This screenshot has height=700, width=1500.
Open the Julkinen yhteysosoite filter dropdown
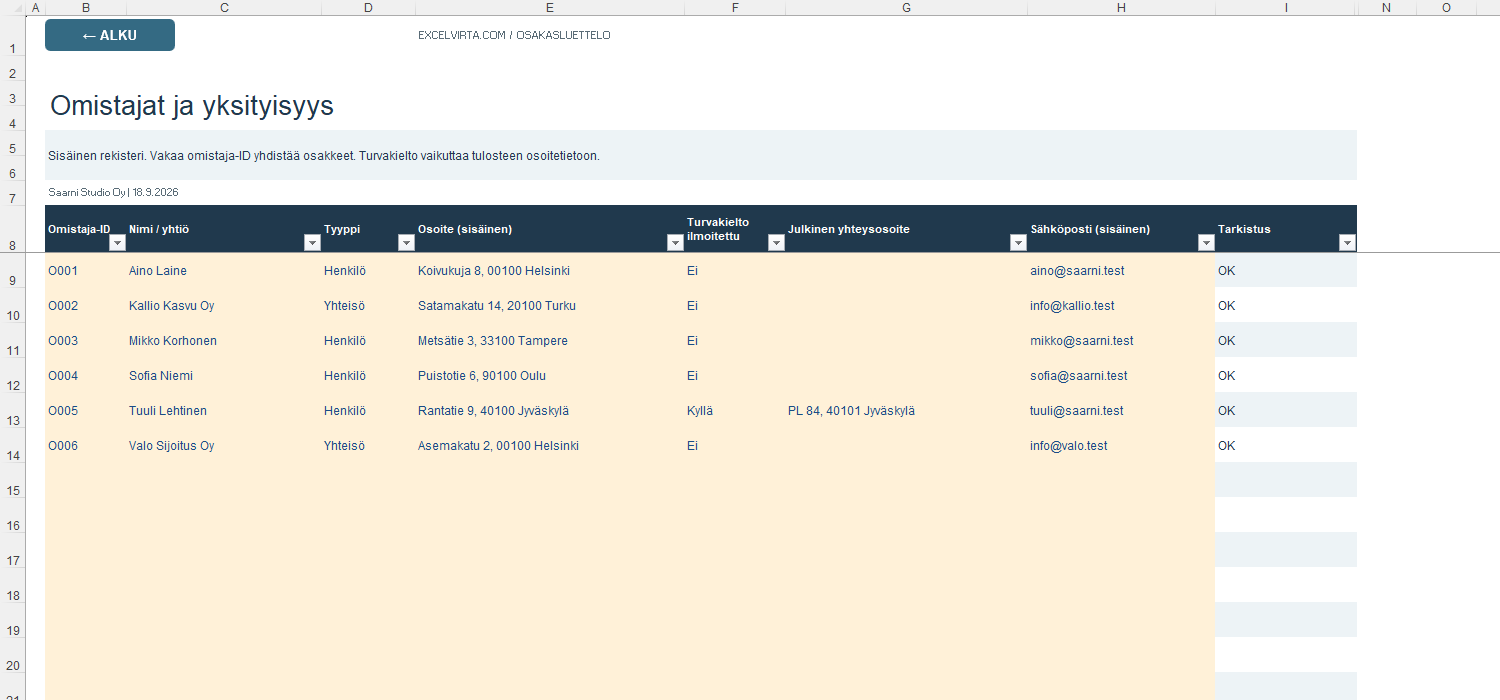(x=1018, y=243)
